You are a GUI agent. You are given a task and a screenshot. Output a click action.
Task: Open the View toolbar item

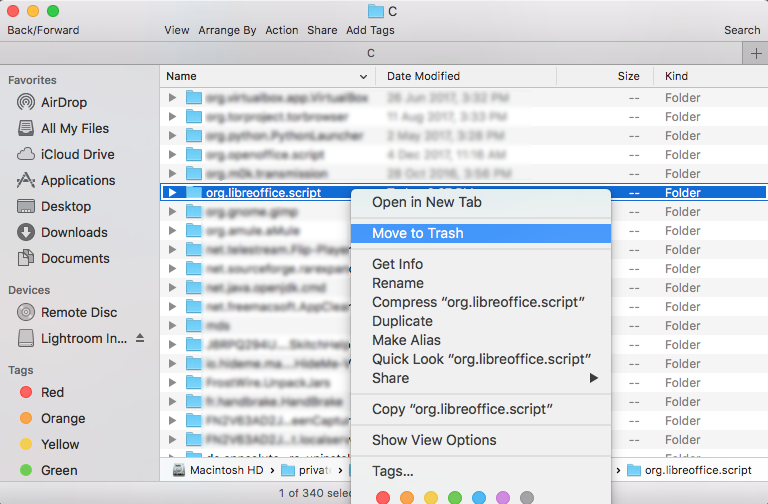pos(177,30)
